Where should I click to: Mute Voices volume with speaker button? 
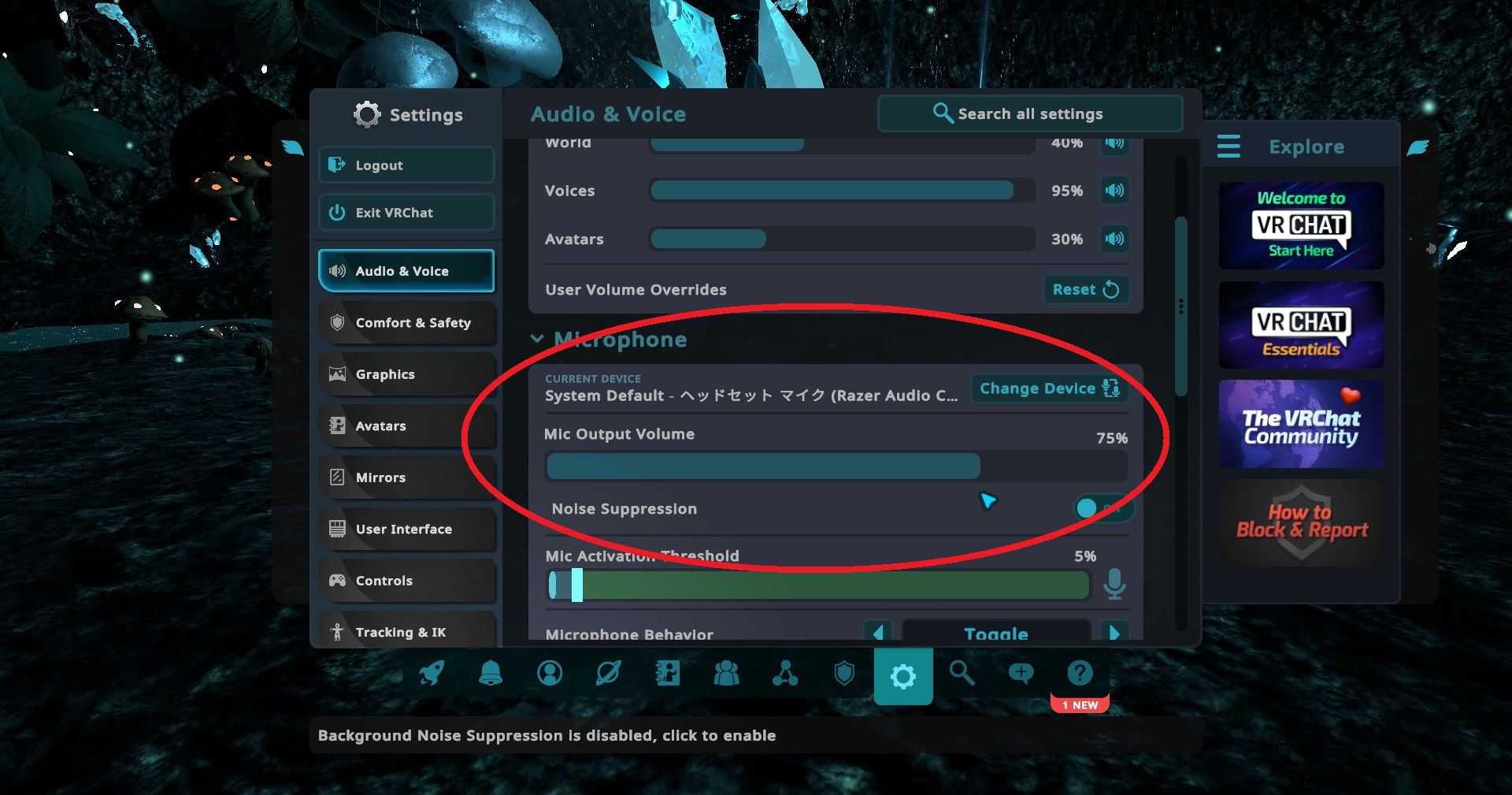[1114, 191]
